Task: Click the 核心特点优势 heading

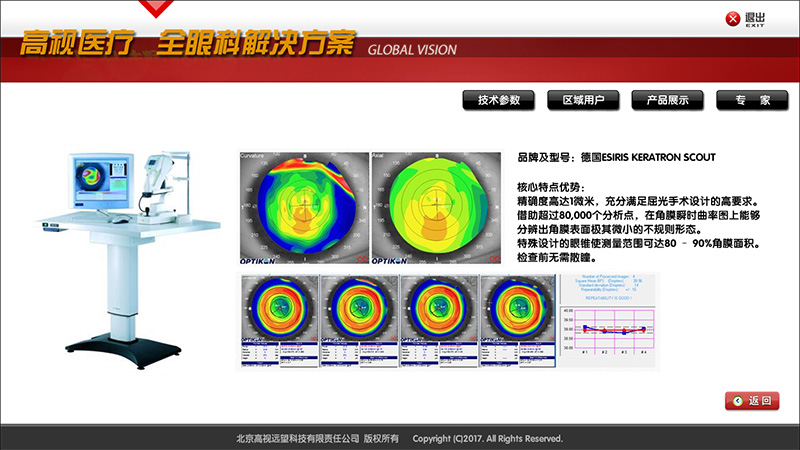Action: [x=551, y=187]
